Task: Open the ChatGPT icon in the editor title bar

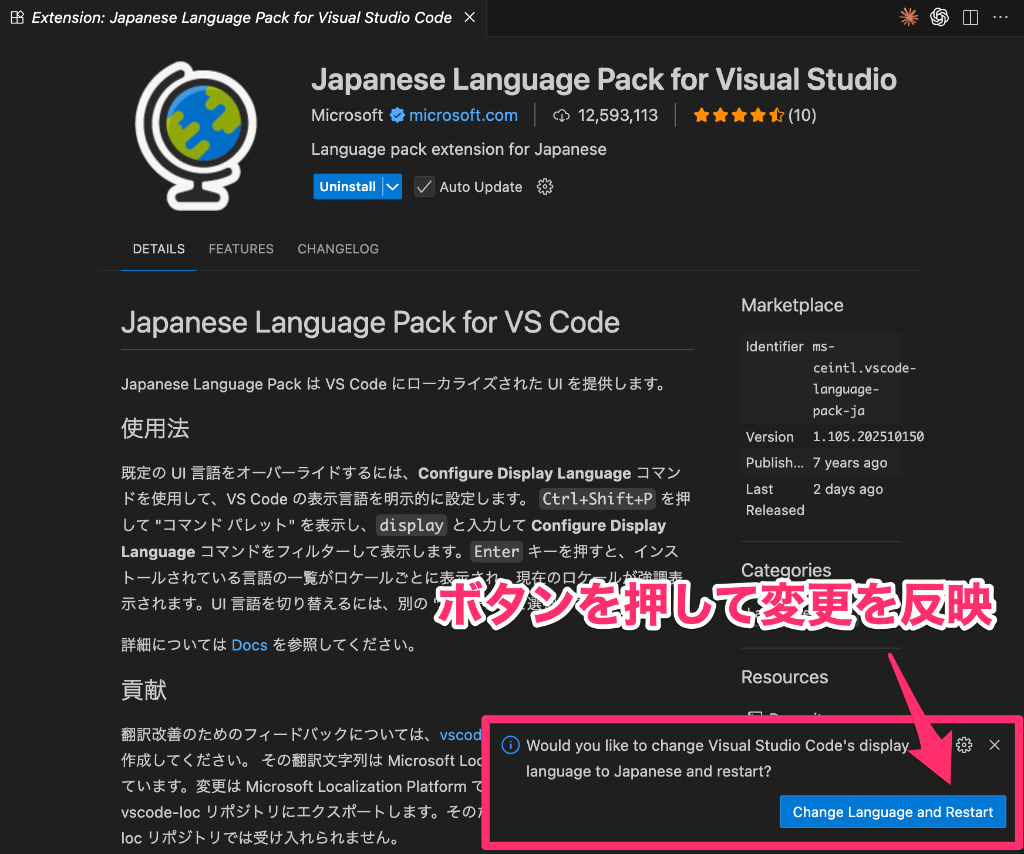Action: tap(939, 17)
